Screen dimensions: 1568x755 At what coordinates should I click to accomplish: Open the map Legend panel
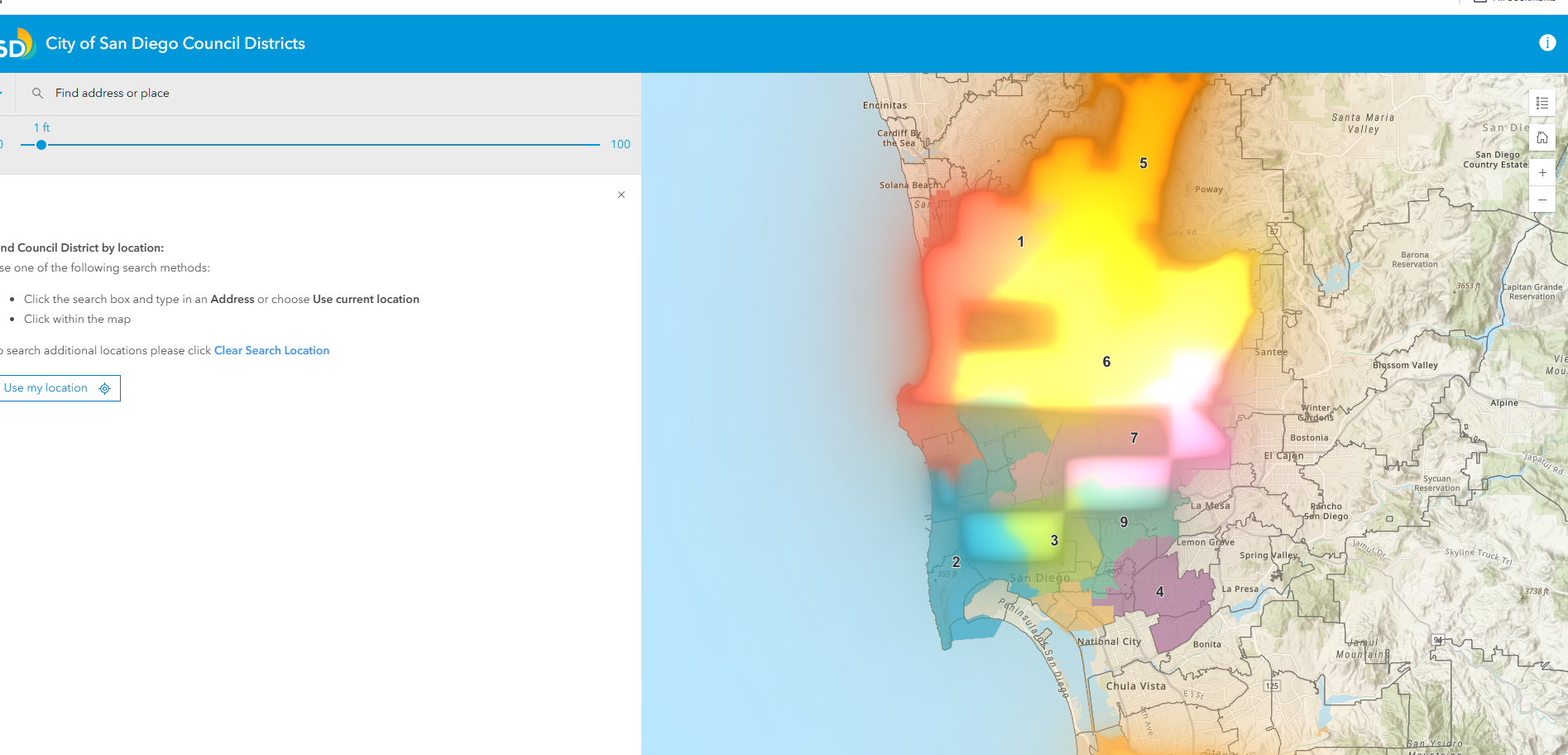pyautogui.click(x=1542, y=103)
